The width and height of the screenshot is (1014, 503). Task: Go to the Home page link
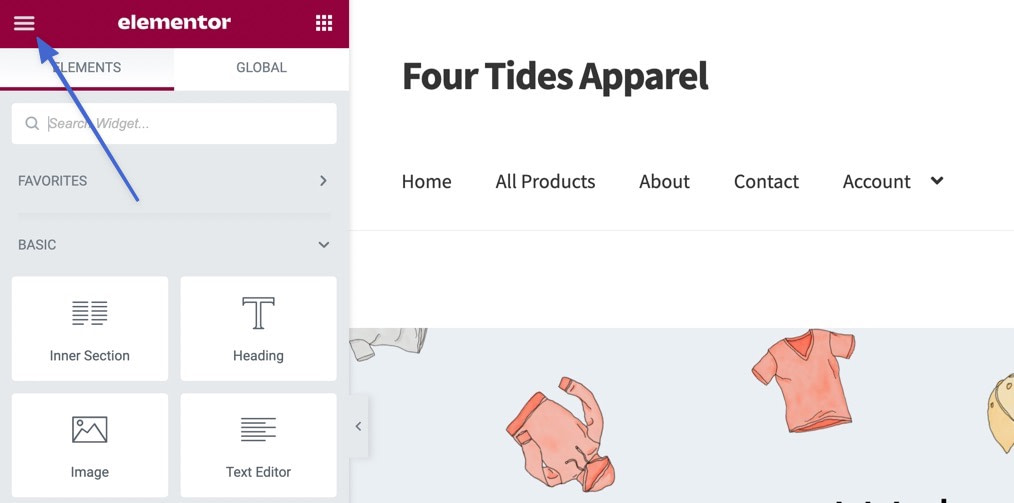point(426,182)
